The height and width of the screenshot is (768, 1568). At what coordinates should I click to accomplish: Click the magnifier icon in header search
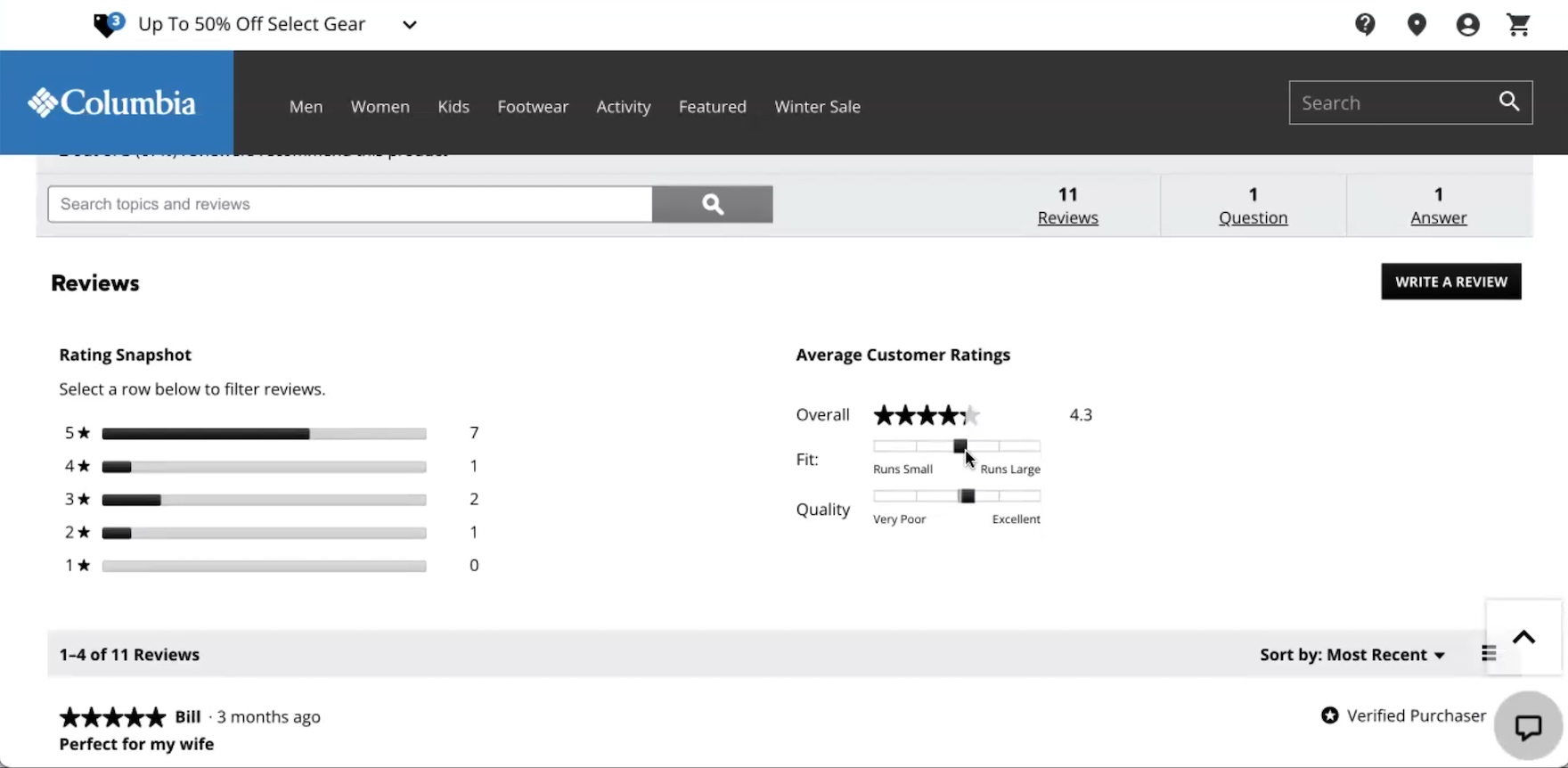point(1509,102)
